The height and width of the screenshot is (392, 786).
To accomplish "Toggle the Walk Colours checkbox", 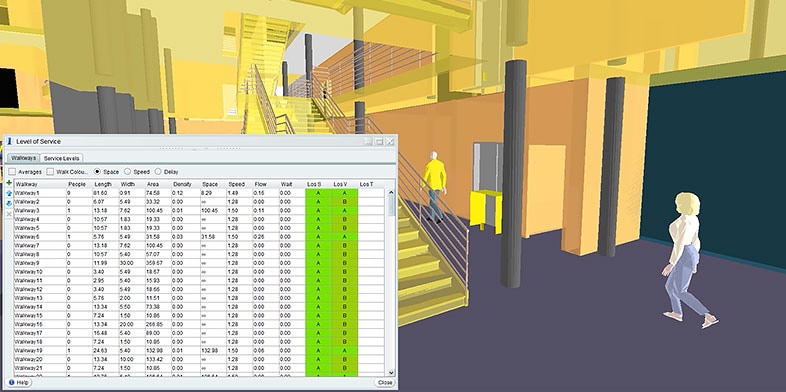I will [50, 172].
